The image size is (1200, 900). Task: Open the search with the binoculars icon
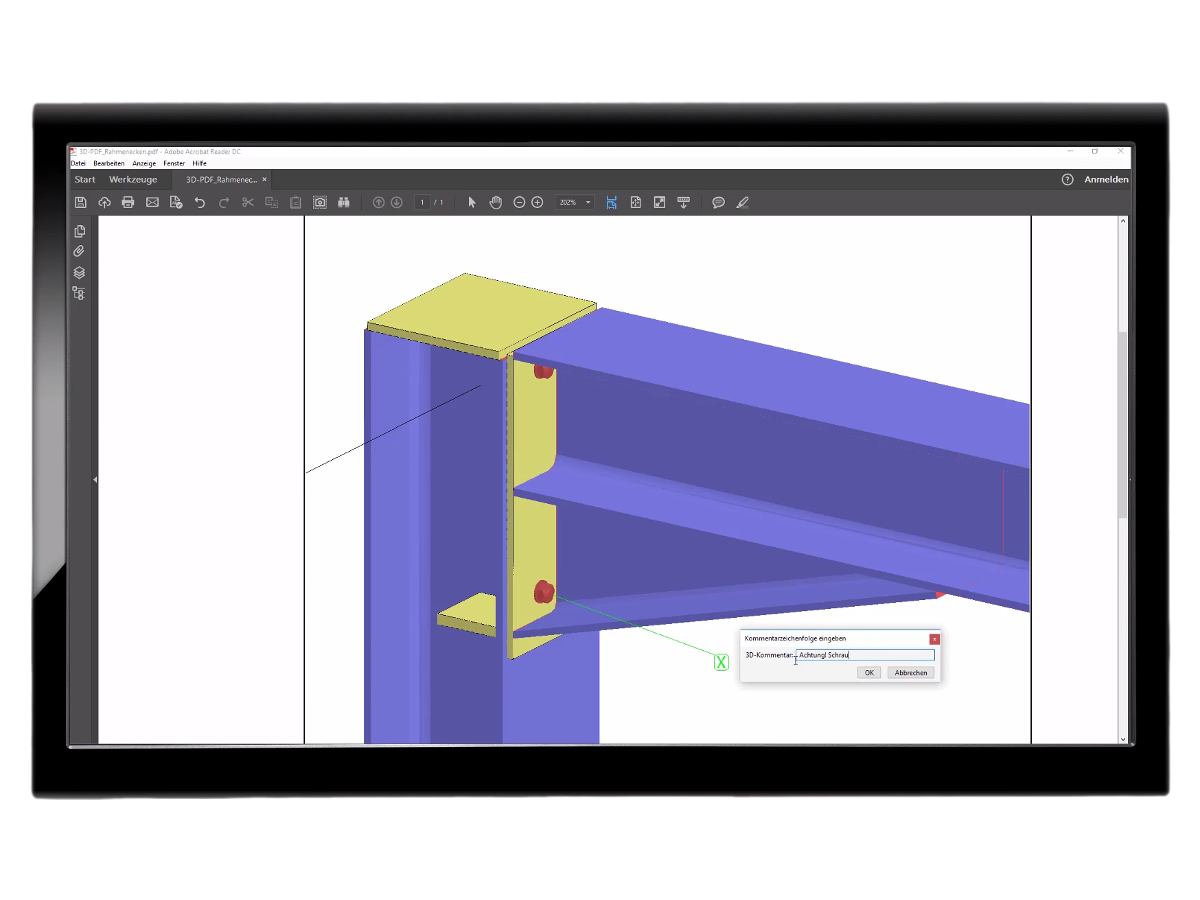pyautogui.click(x=343, y=202)
